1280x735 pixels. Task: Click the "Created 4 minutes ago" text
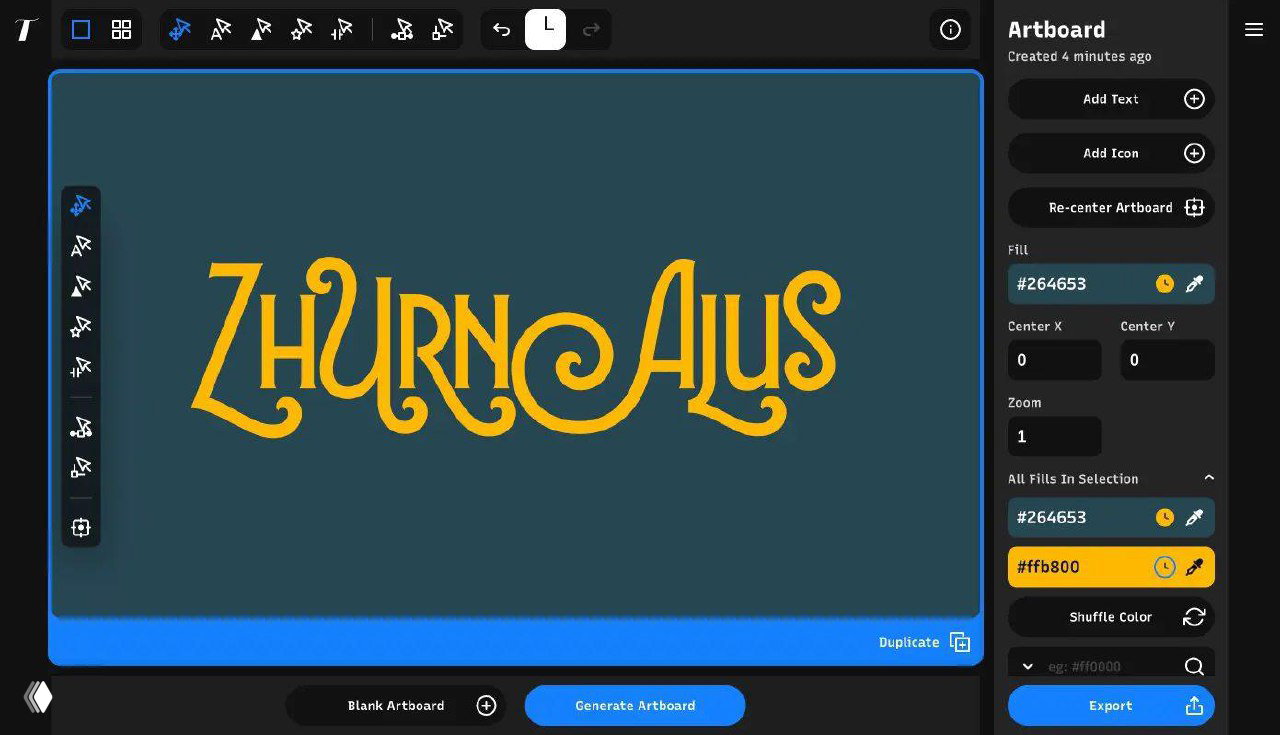pyautogui.click(x=1079, y=57)
